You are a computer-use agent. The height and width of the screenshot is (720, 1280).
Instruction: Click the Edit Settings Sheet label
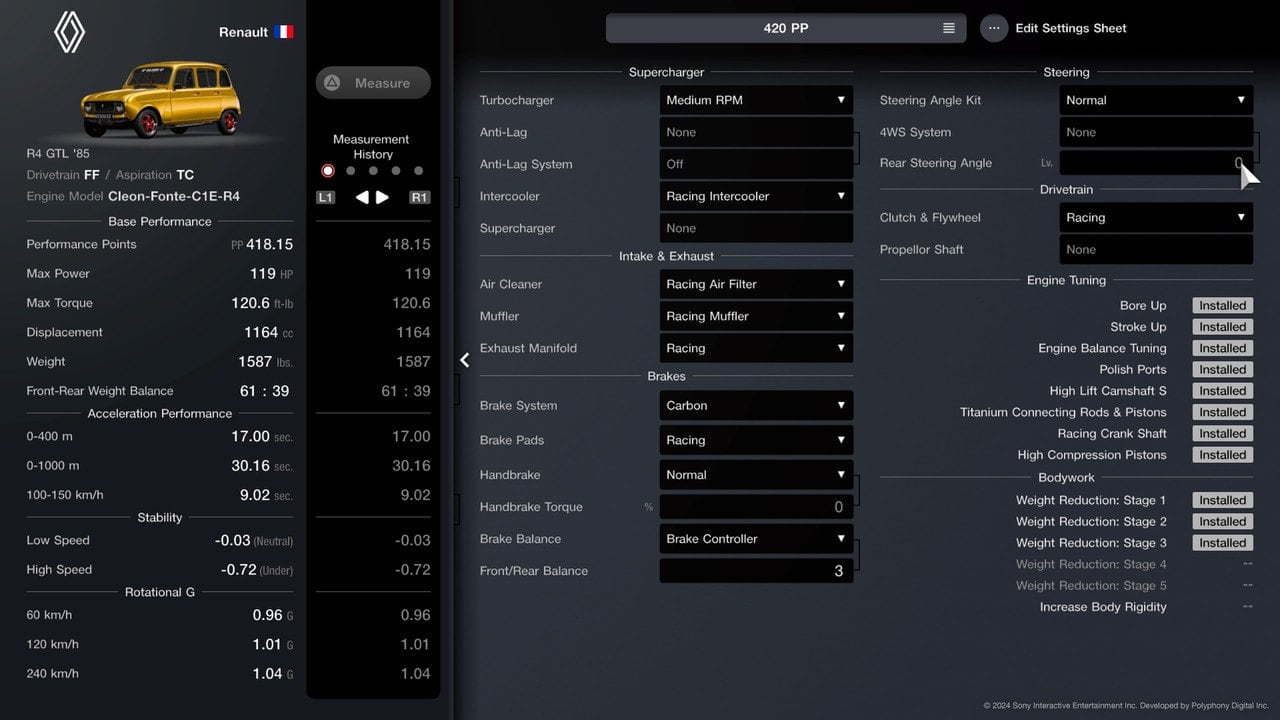[1071, 28]
